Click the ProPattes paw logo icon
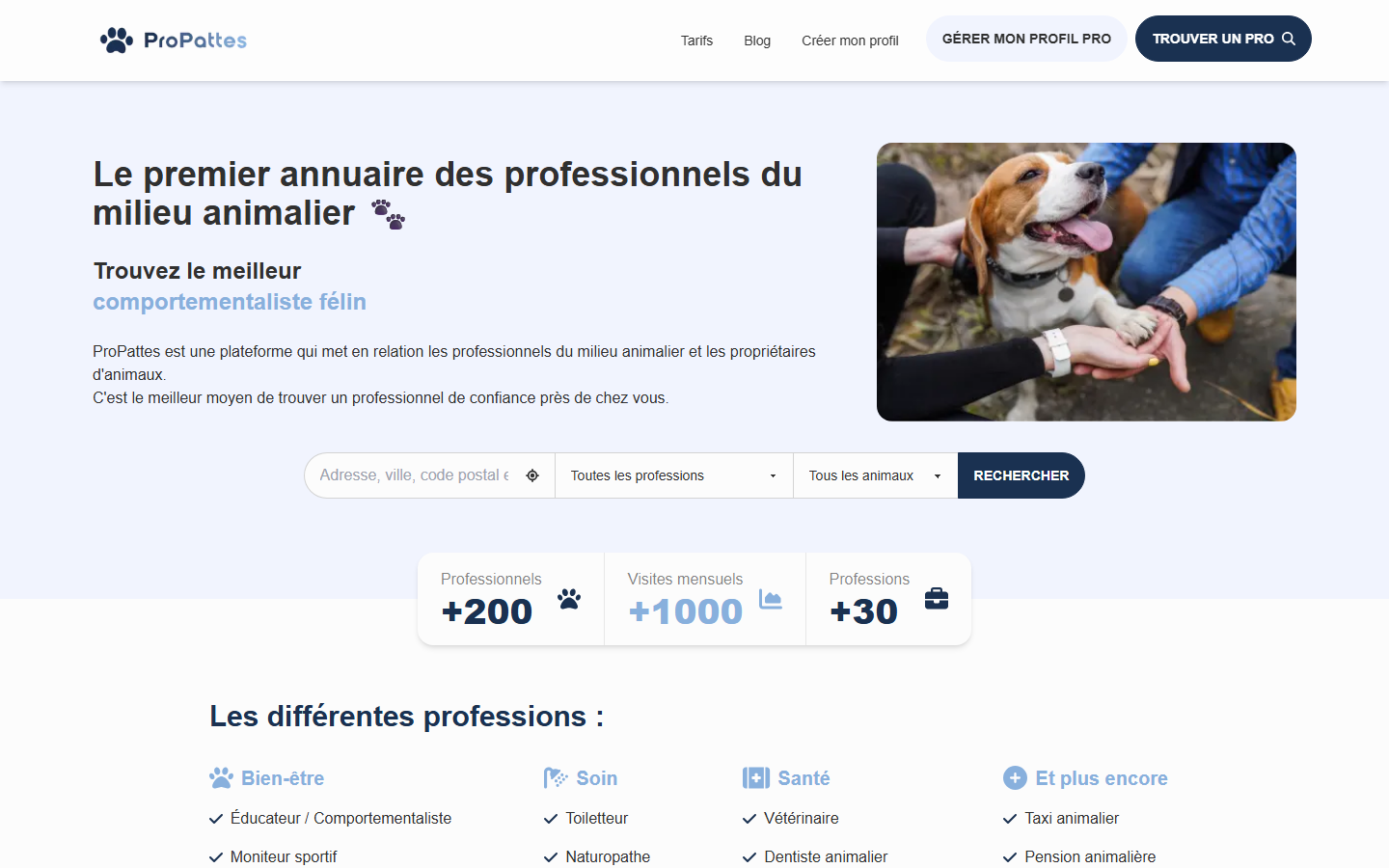The width and height of the screenshot is (1389, 868). point(117,40)
